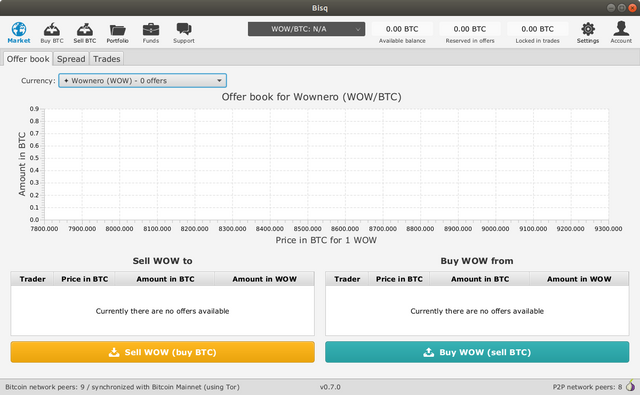Sort Sell table by Price in BTC
Viewport: 640px width, 395px height.
click(x=84, y=279)
